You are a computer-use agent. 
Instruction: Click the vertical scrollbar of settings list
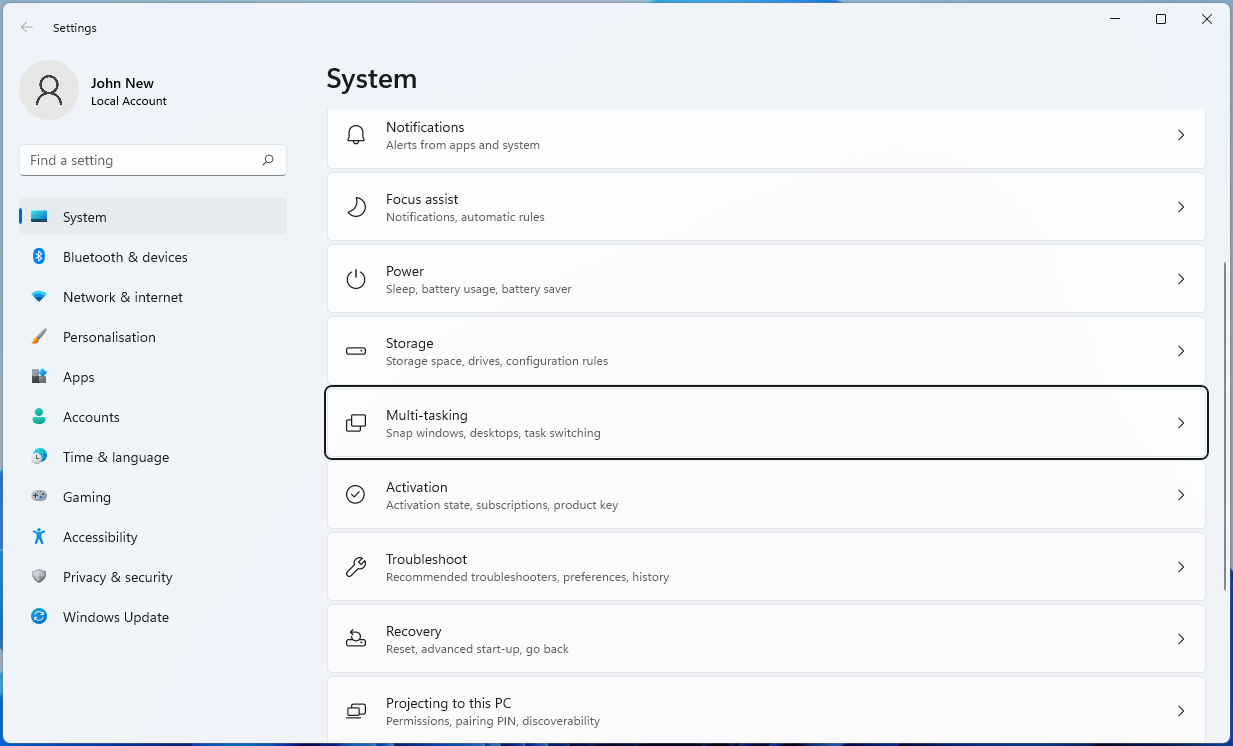(x=1225, y=426)
